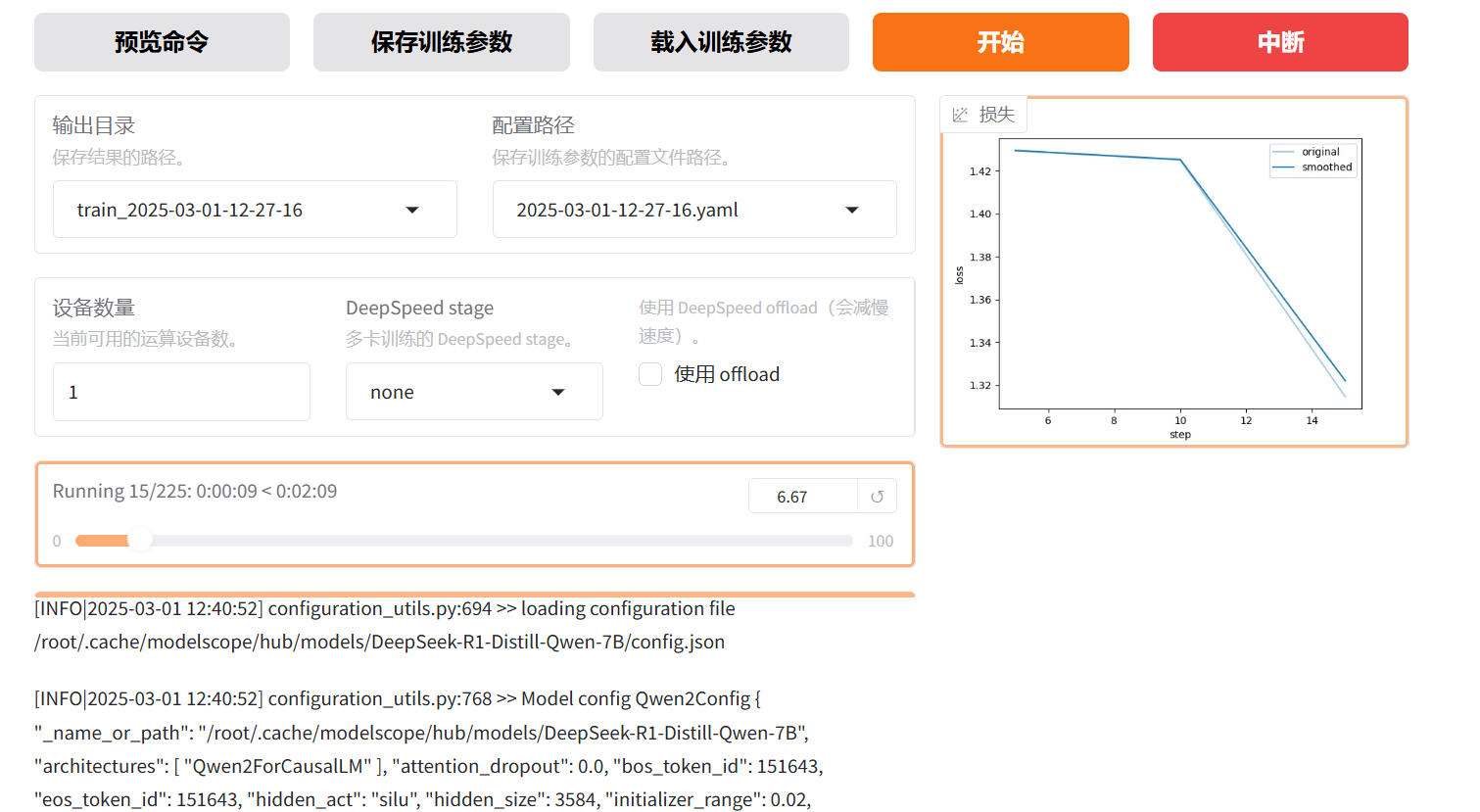Click the Running 15/225 status text
The width and height of the screenshot is (1480, 812).
click(x=195, y=491)
